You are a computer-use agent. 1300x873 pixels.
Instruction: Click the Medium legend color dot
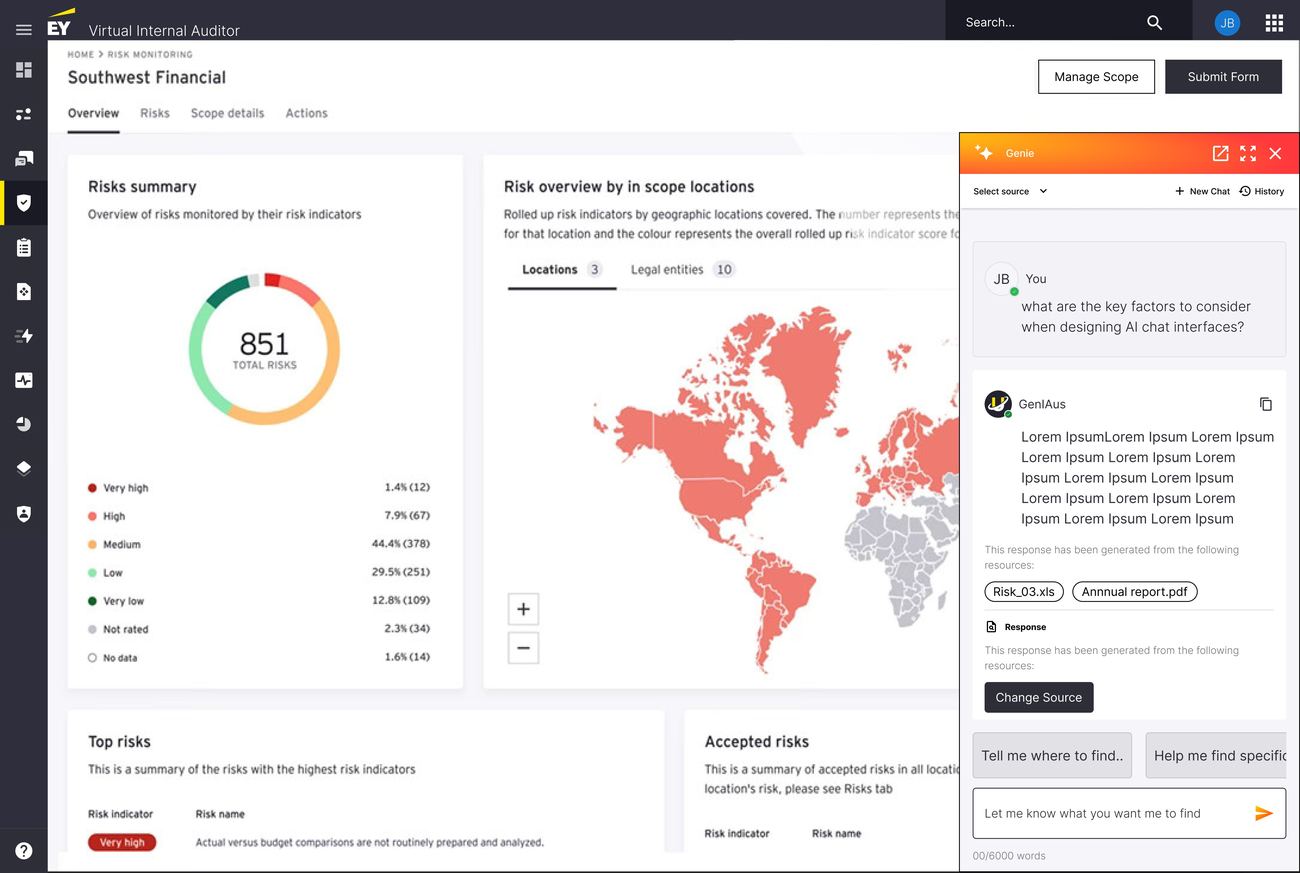coord(92,545)
